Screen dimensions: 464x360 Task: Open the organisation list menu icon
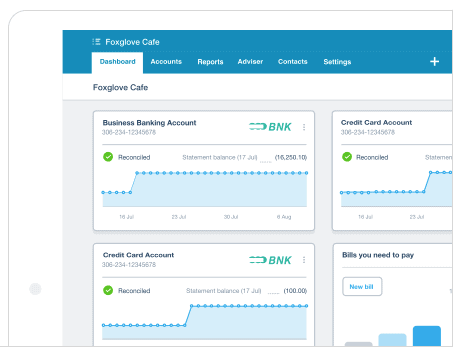(96, 42)
